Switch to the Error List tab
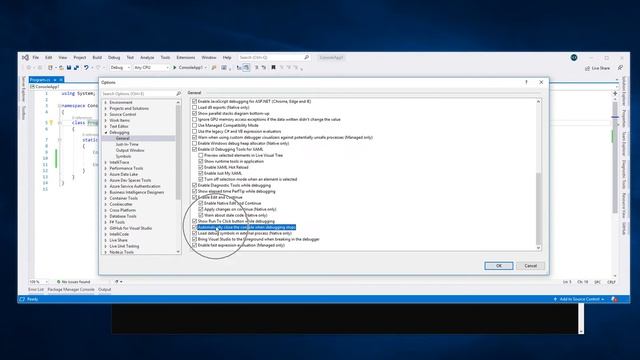Viewport: 640px width, 360px height. 36,289
